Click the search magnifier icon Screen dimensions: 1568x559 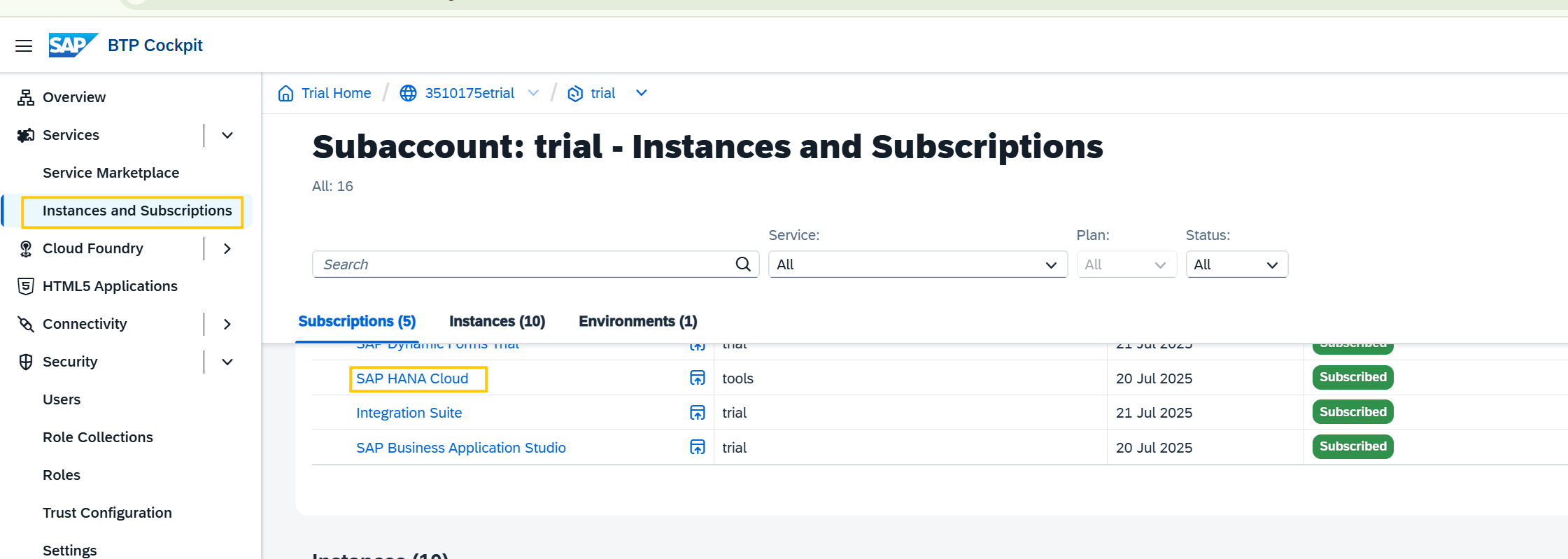(743, 264)
